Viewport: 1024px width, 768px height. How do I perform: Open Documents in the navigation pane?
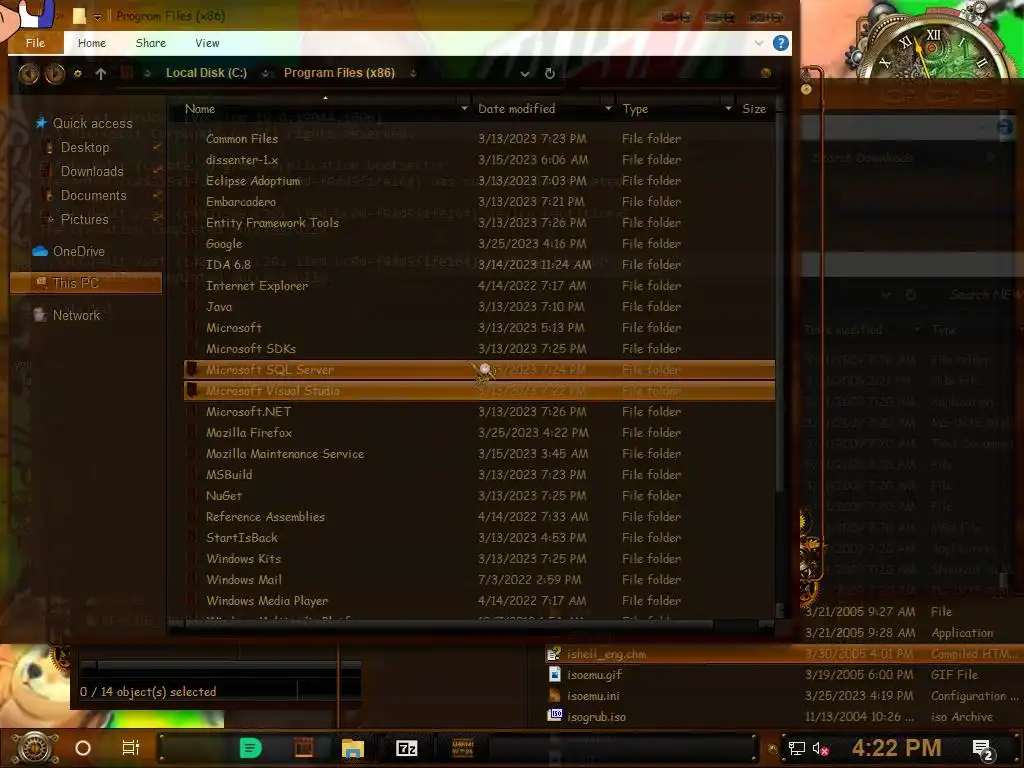tap(93, 196)
